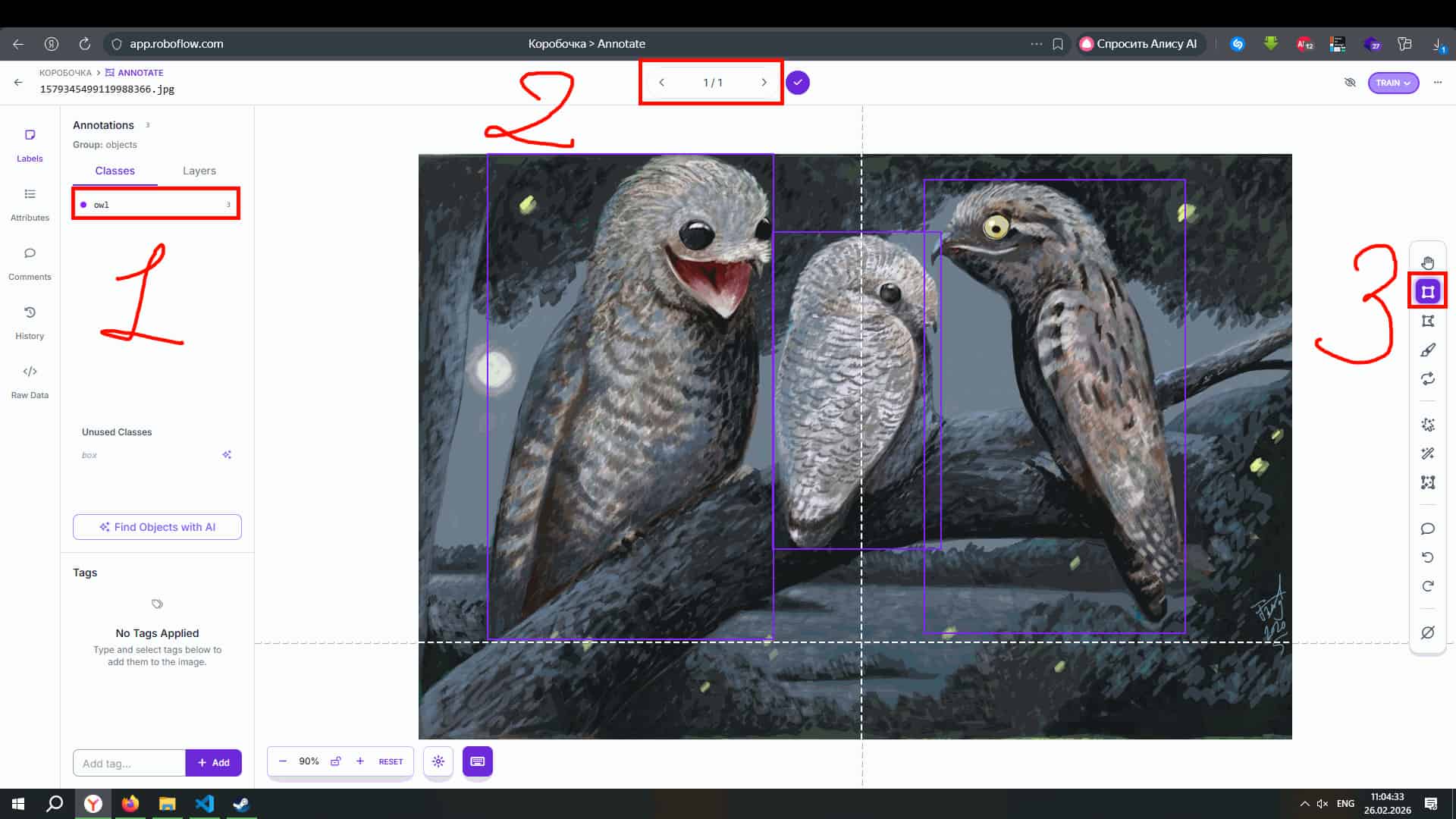Click the ANNOTATE breadcrumb link
The height and width of the screenshot is (819, 1456).
tap(134, 73)
